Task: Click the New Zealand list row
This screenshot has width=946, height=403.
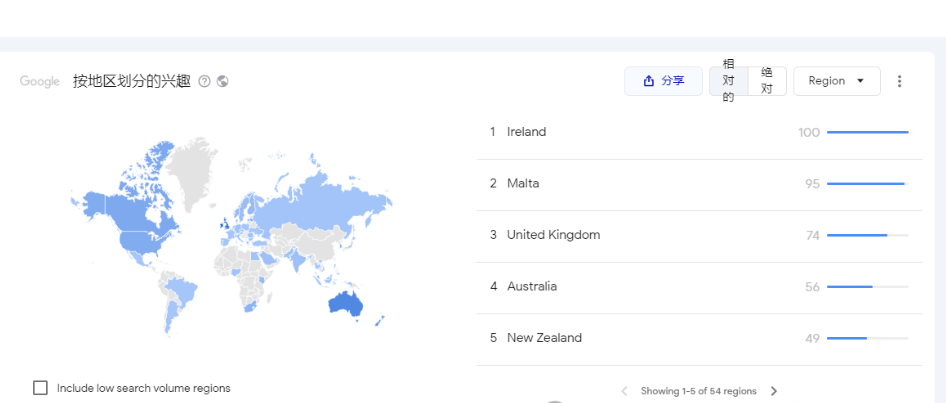Action: [x=544, y=338]
